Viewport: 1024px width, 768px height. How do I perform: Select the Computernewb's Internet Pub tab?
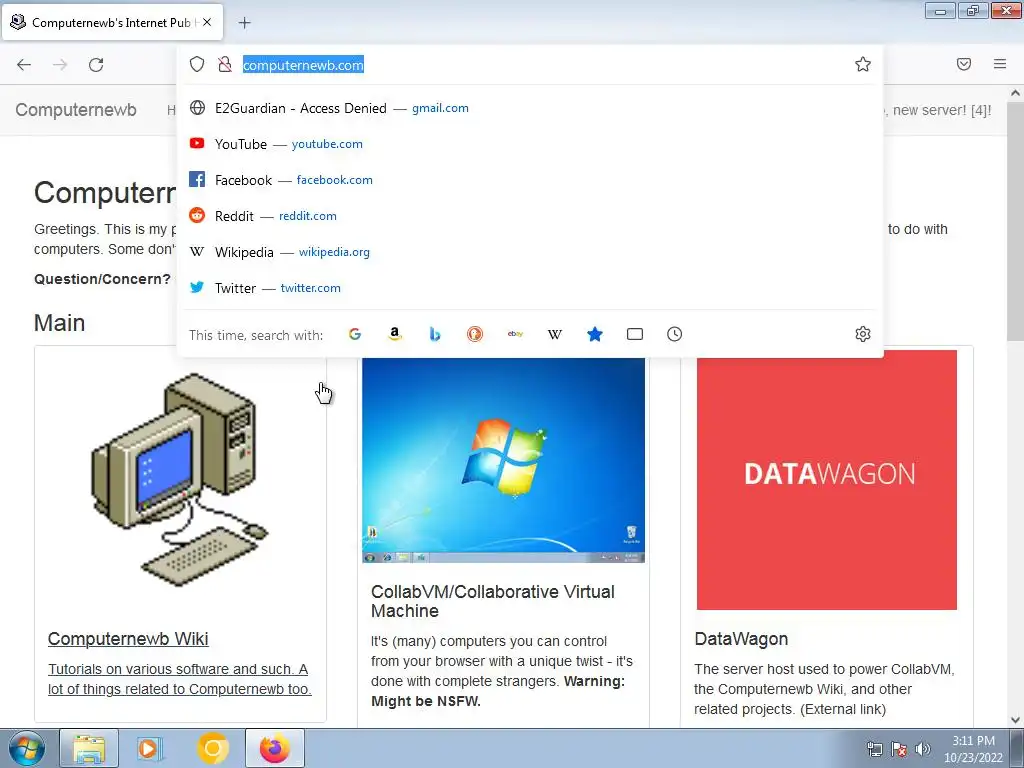[112, 22]
